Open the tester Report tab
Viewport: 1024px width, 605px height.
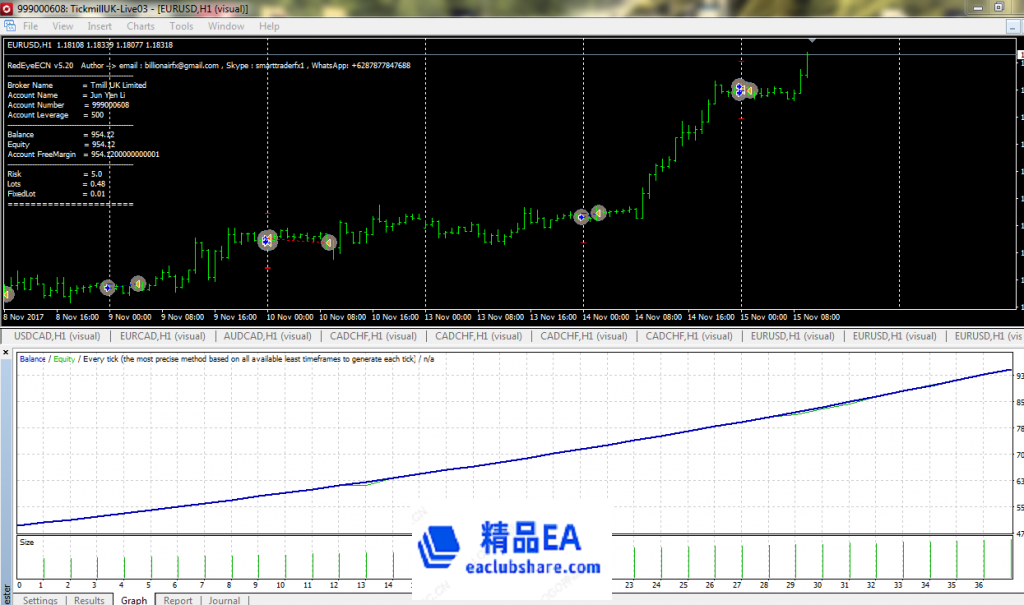[x=178, y=600]
